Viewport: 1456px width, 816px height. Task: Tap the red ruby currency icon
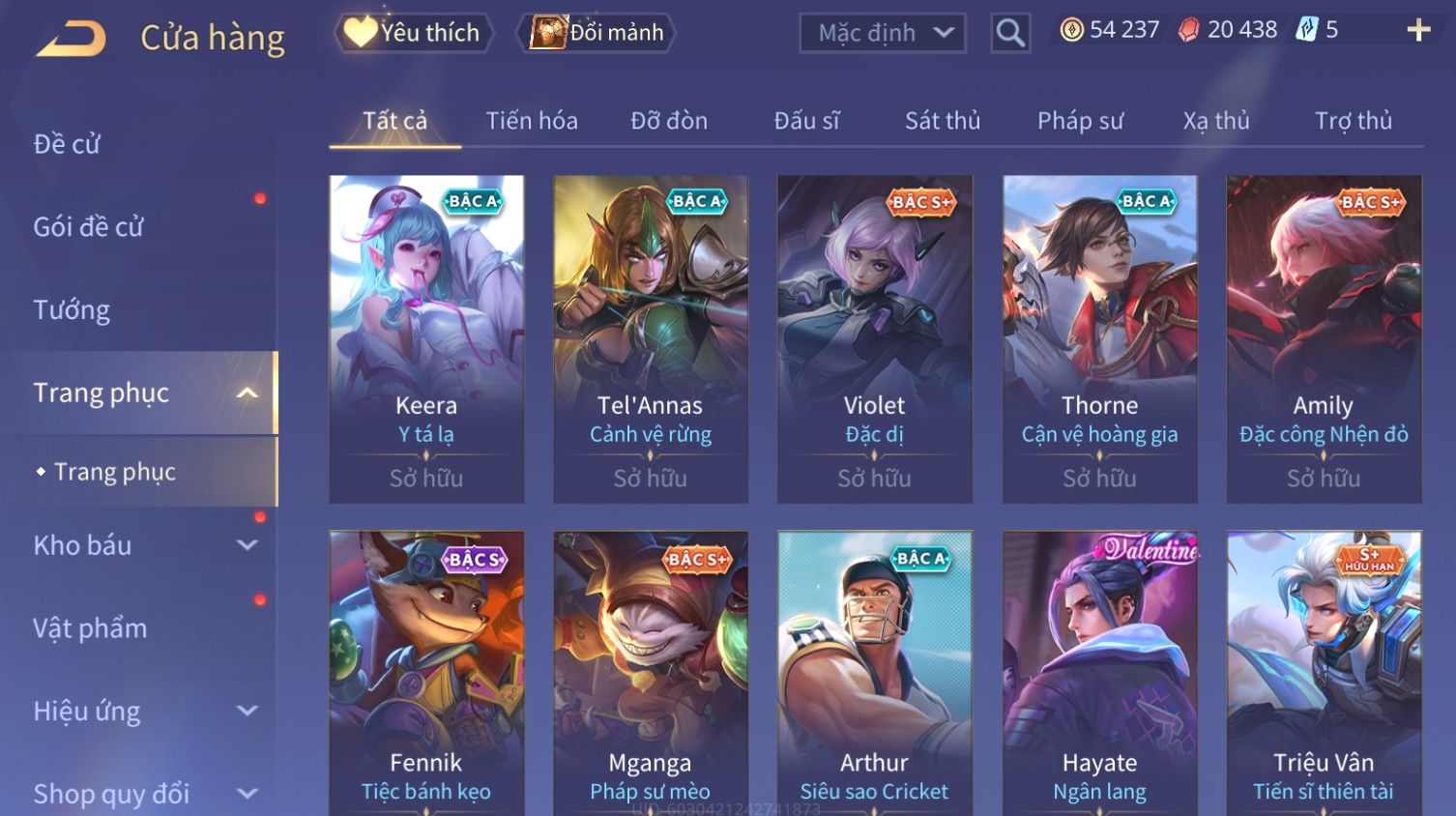tap(1188, 30)
